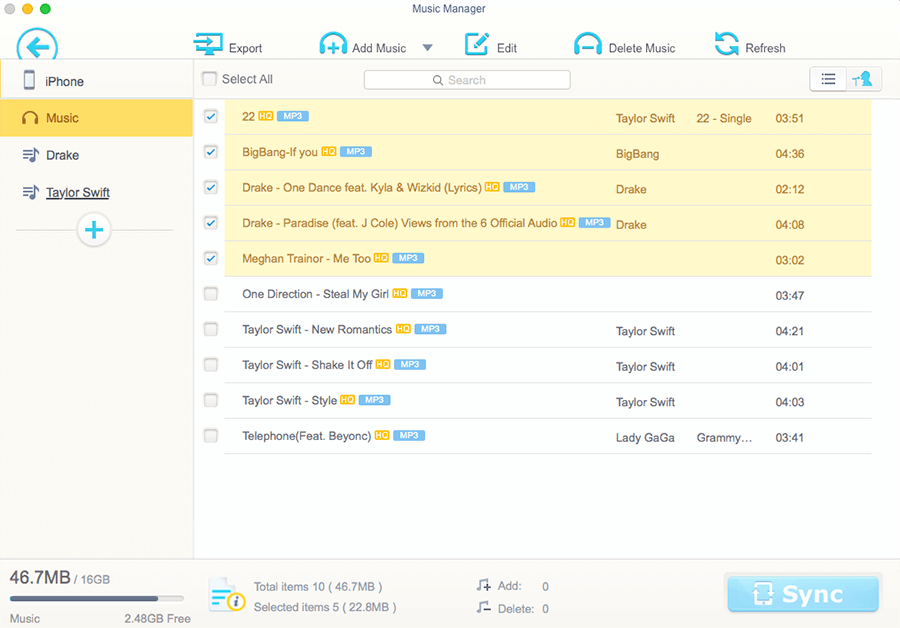Add new playlist with plus button
This screenshot has width=900, height=628.
pyautogui.click(x=94, y=230)
